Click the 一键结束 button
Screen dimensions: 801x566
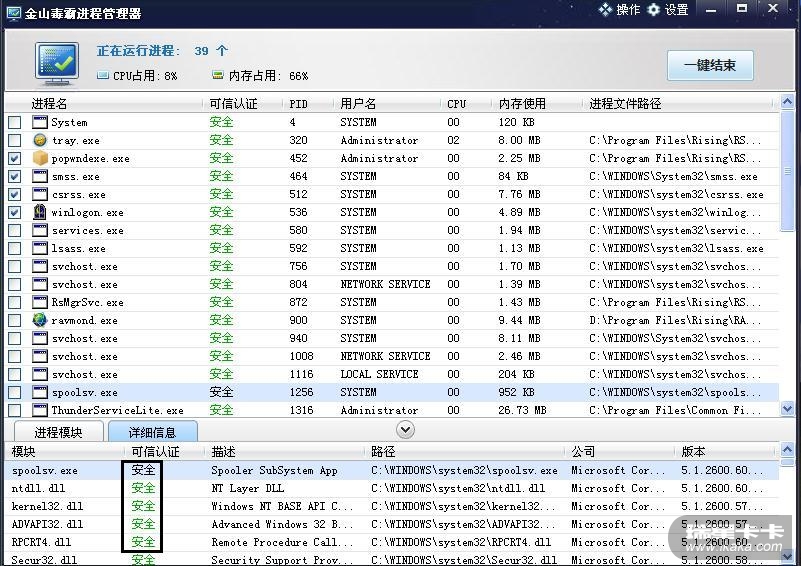coord(710,65)
